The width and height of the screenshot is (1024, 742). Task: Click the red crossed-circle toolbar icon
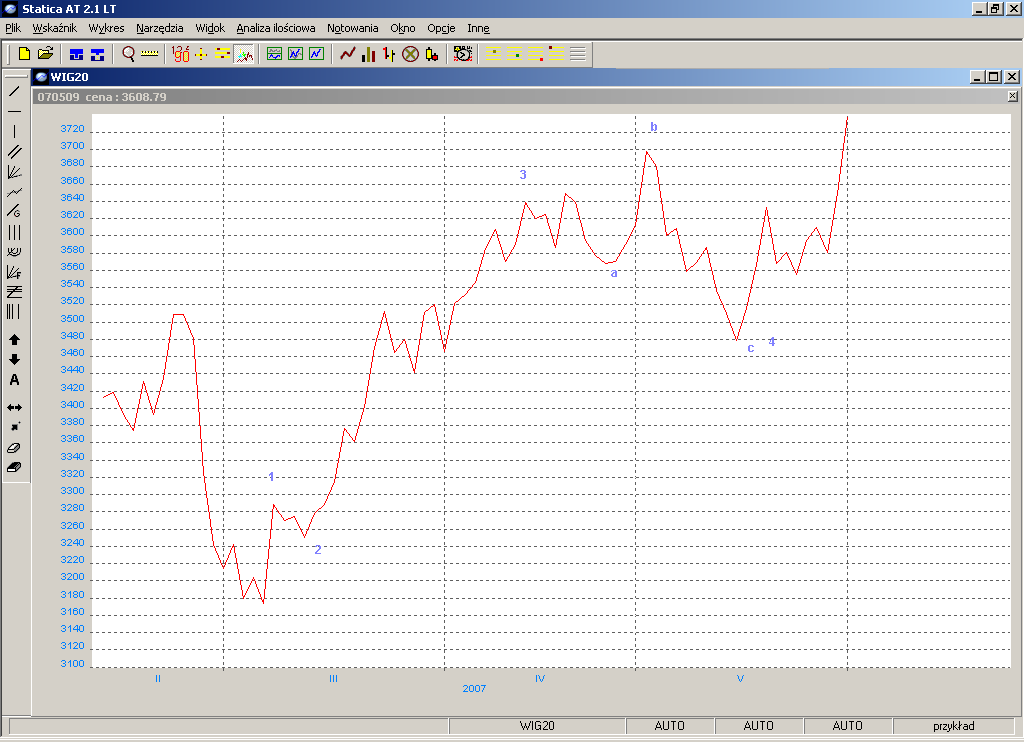[410, 54]
